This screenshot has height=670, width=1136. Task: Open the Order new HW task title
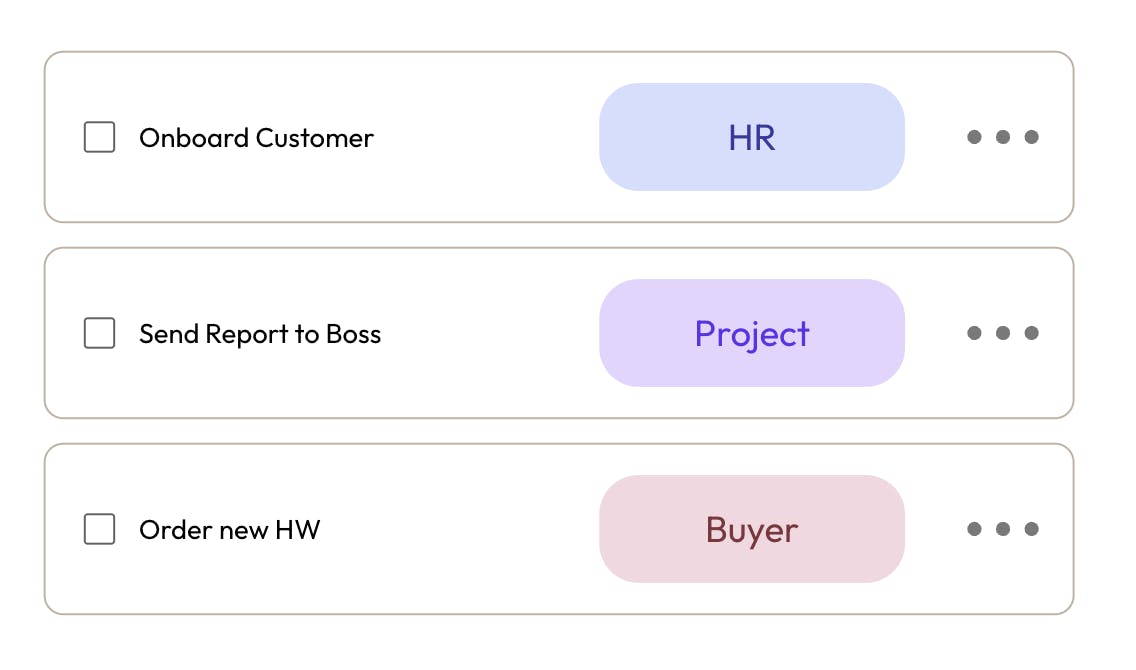(x=230, y=530)
